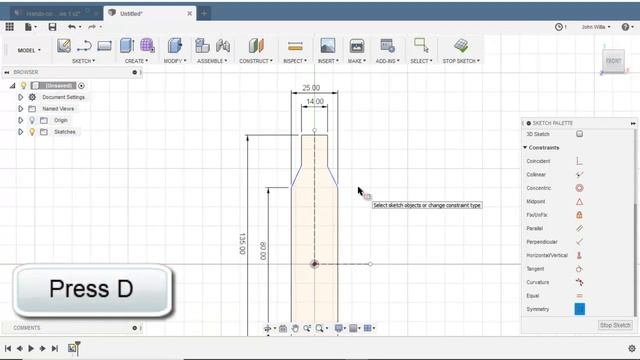Open the help menu icon
Image resolution: width=640 pixels, height=360 pixels.
(627, 27)
